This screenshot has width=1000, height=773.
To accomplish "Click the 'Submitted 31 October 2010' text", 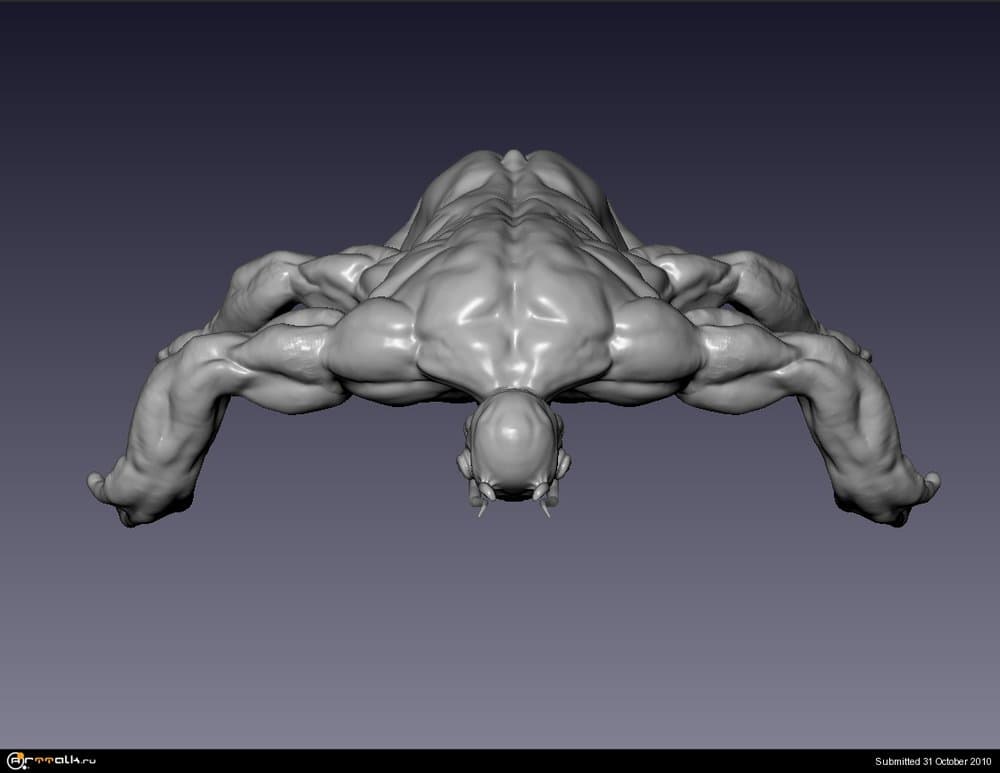I will [x=933, y=762].
